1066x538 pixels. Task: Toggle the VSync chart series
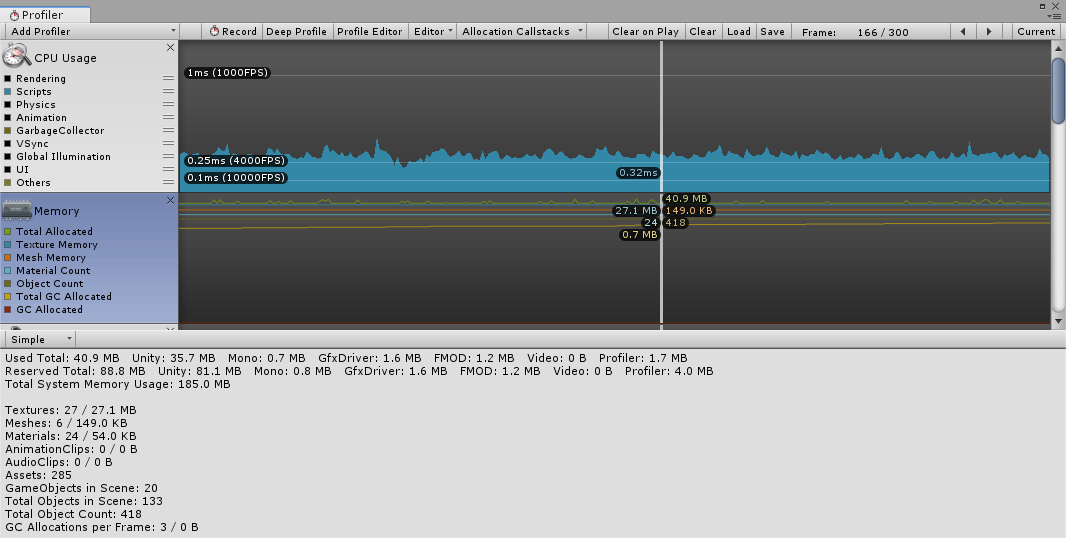pyautogui.click(x=7, y=144)
